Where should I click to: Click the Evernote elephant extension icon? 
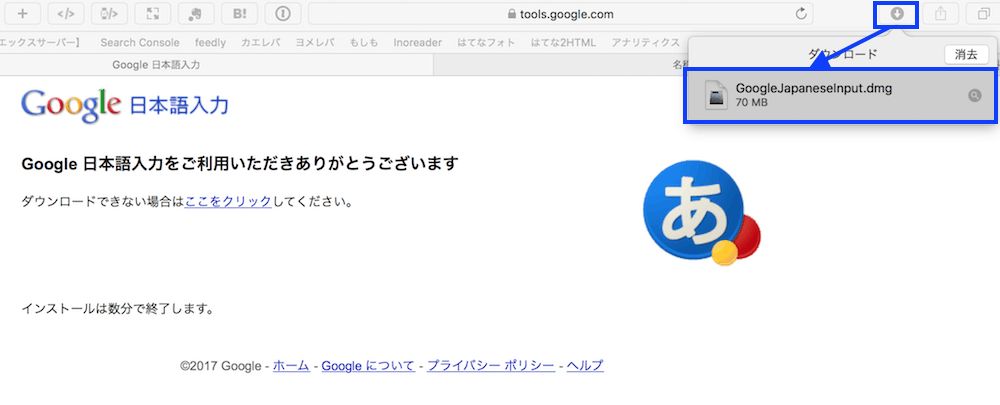pyautogui.click(x=196, y=13)
